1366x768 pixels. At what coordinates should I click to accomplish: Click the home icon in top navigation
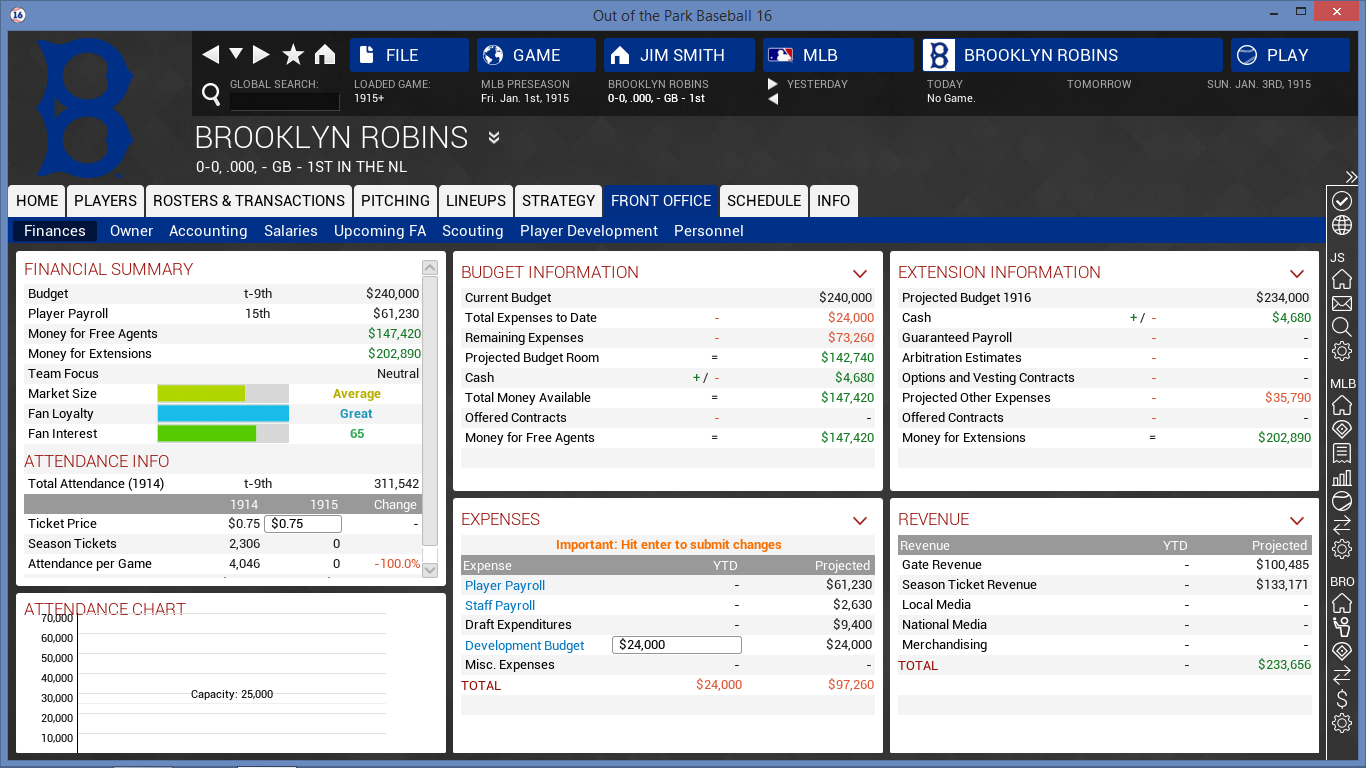tap(325, 54)
